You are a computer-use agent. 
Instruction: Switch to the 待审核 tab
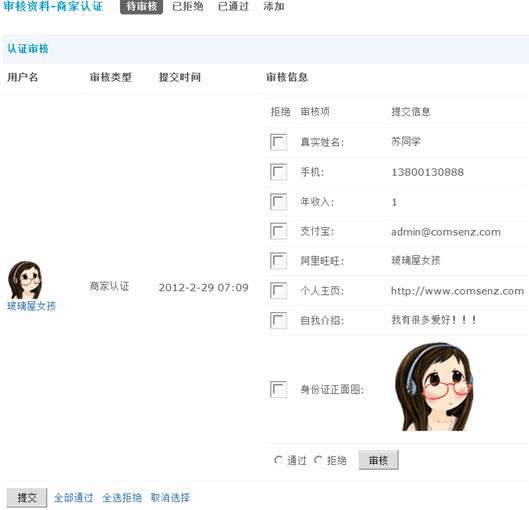141,6
